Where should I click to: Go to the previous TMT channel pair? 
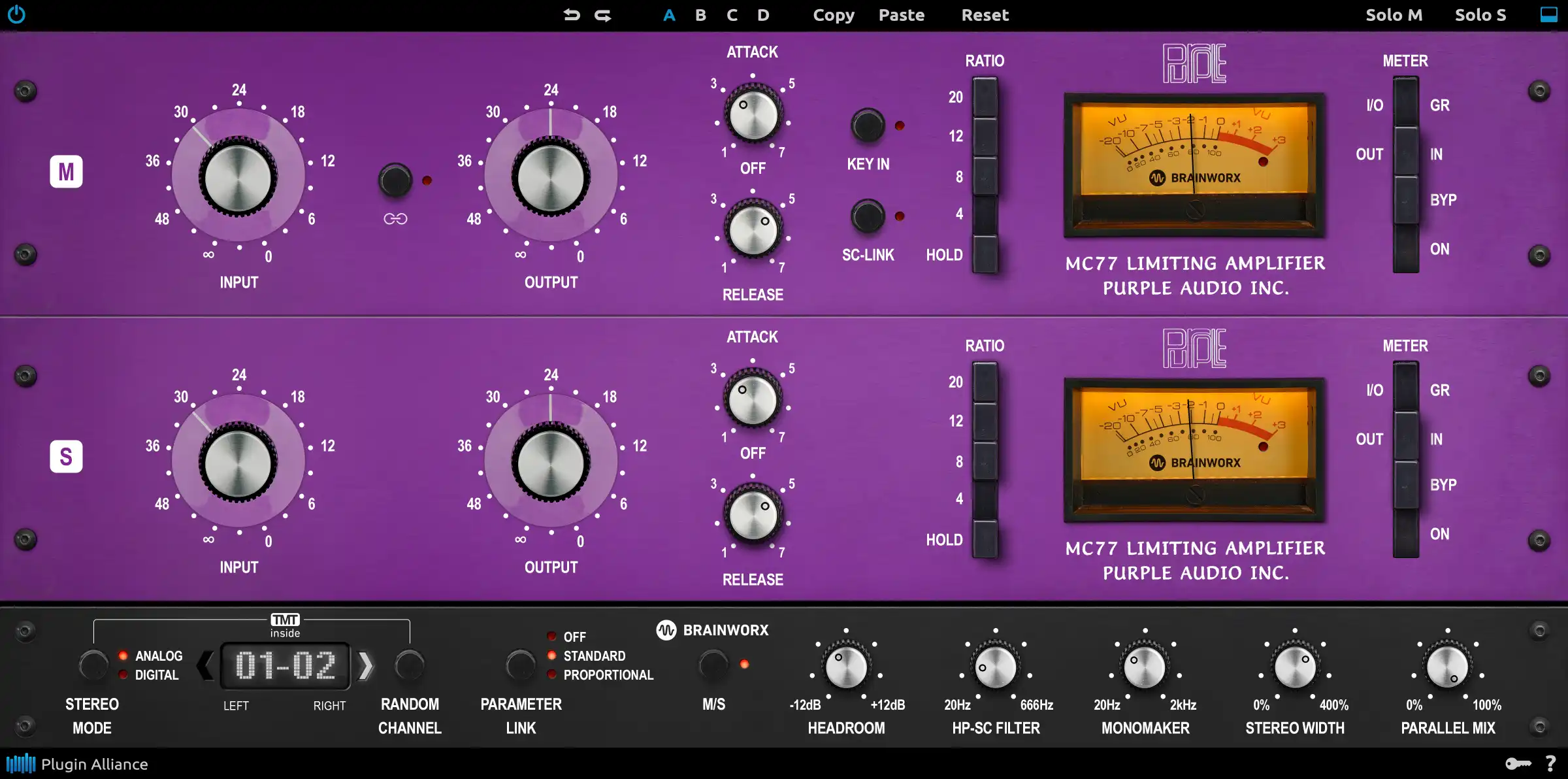click(204, 666)
